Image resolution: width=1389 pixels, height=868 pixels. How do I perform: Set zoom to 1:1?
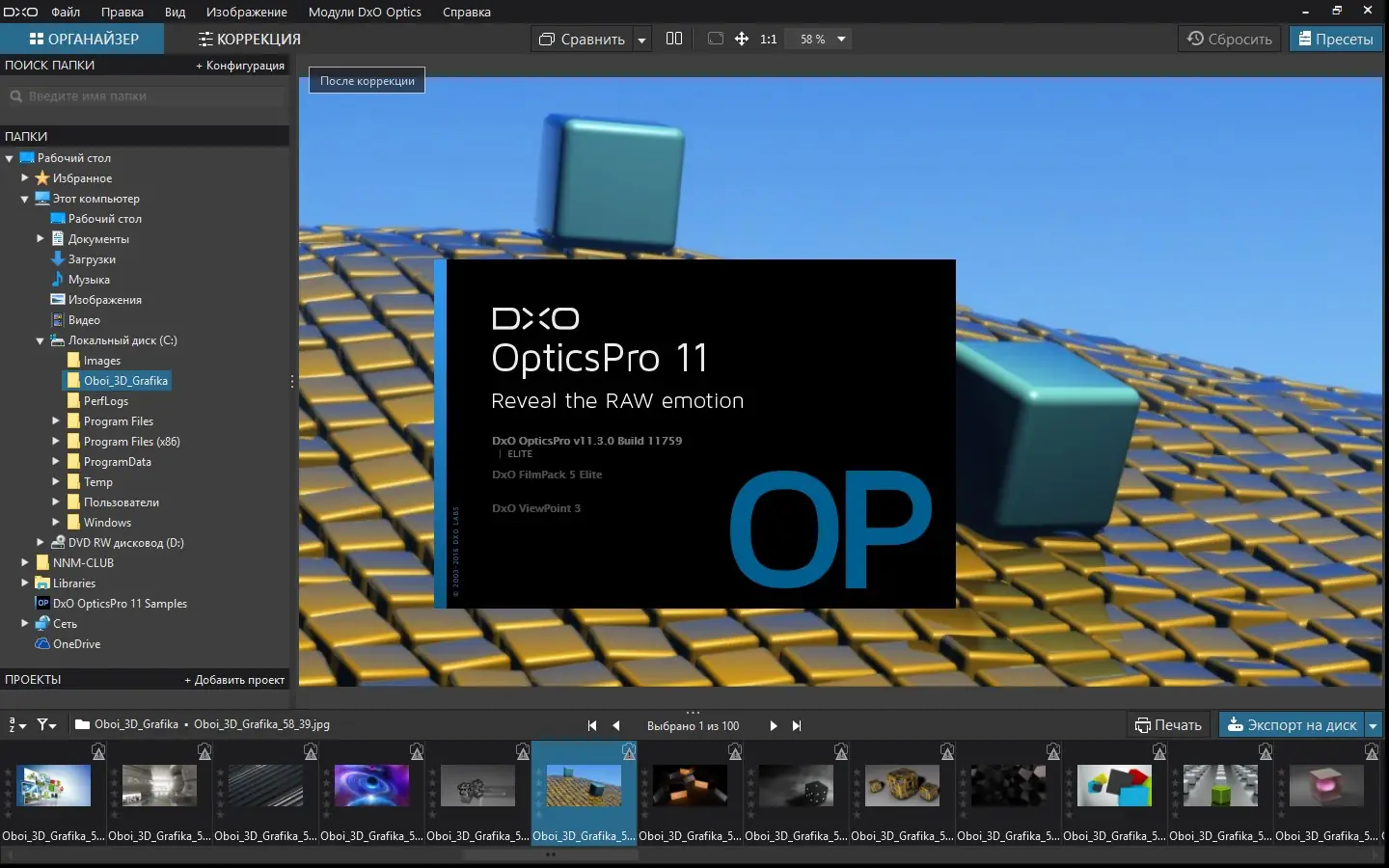[x=769, y=40]
